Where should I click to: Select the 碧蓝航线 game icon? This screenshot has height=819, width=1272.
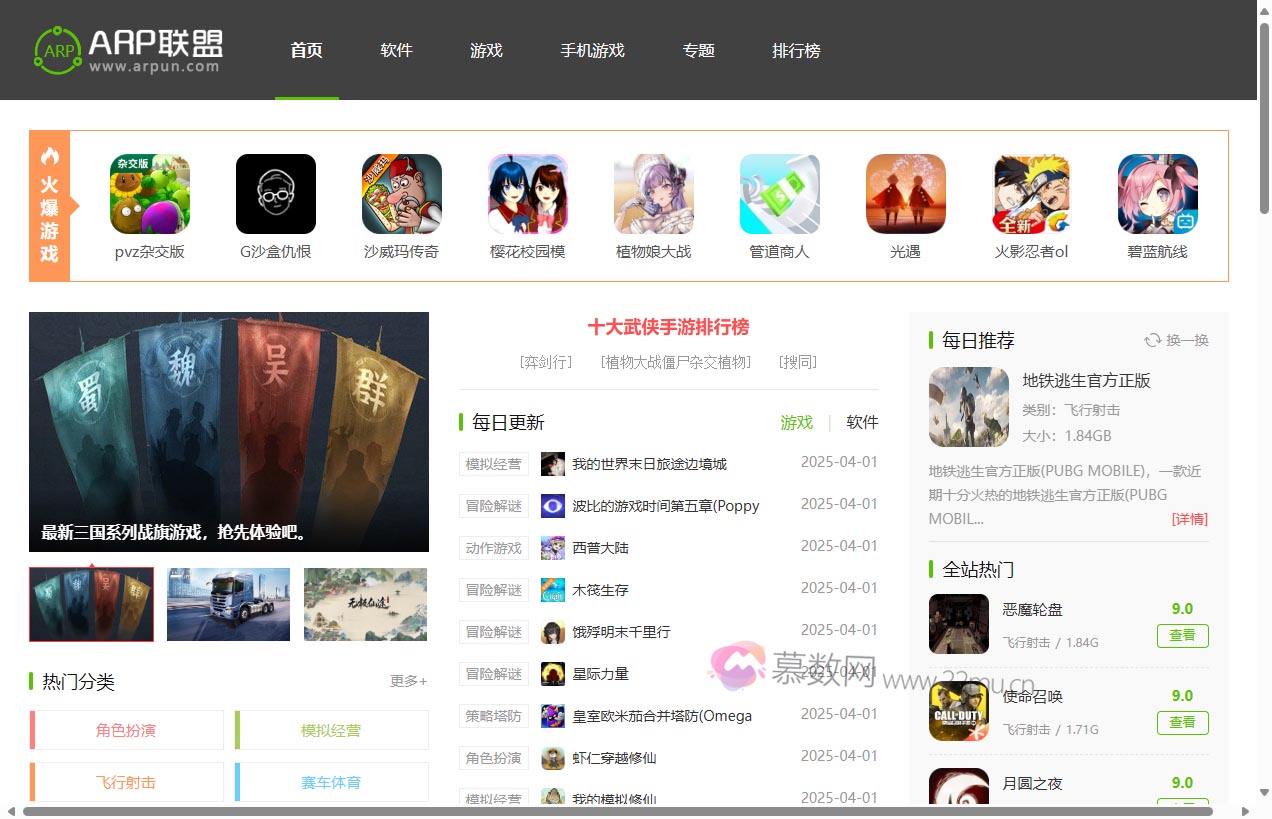click(1158, 194)
